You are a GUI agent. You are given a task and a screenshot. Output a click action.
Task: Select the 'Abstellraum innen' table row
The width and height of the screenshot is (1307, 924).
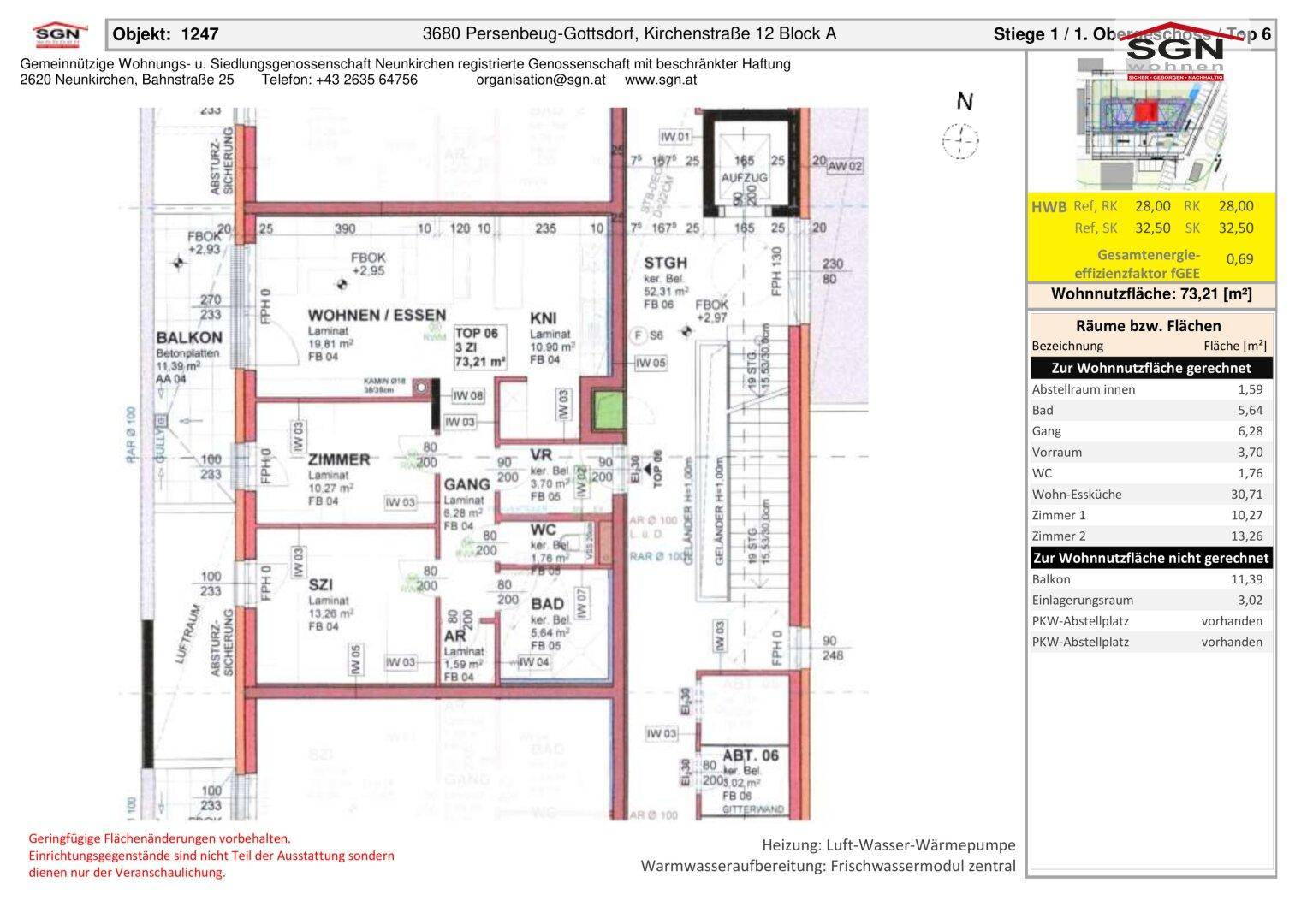point(1151,389)
